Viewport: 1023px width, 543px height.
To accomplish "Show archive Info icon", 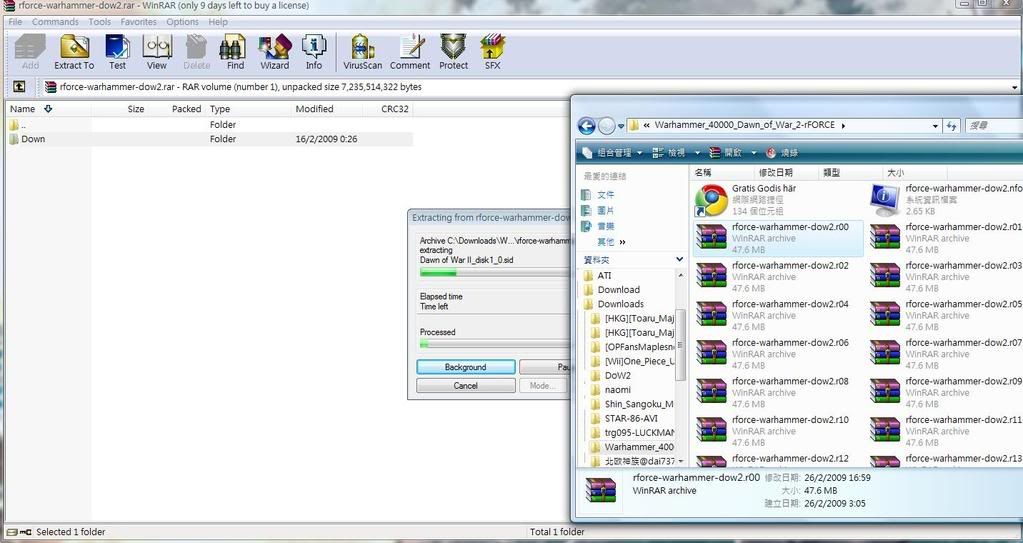I will coord(314,51).
